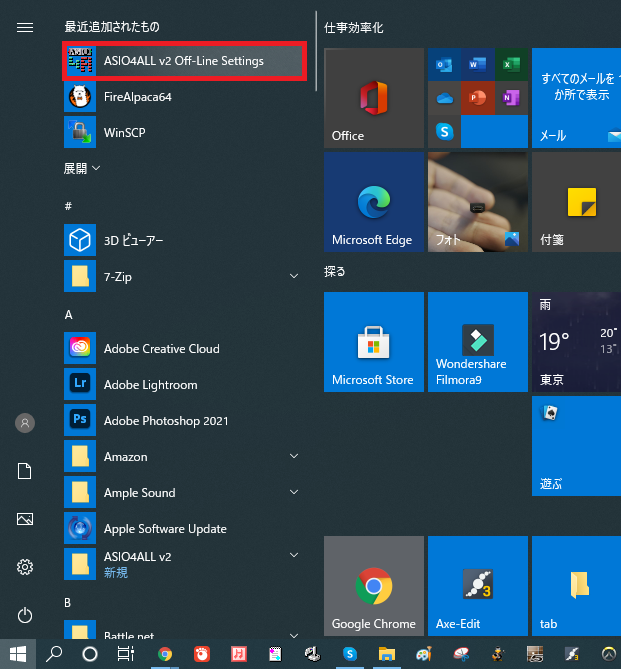This screenshot has width=621, height=669.
Task: Jump to letter A section header
Action: [x=68, y=315]
